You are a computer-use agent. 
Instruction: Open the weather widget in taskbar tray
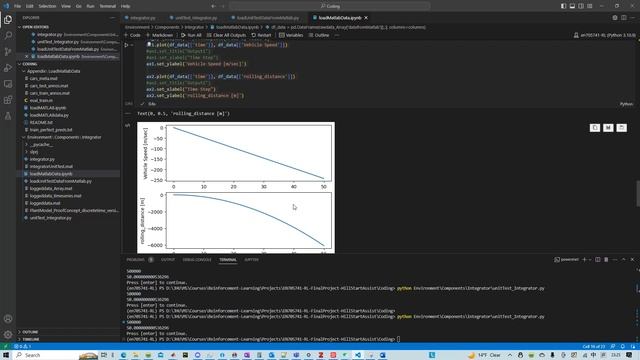(484, 355)
